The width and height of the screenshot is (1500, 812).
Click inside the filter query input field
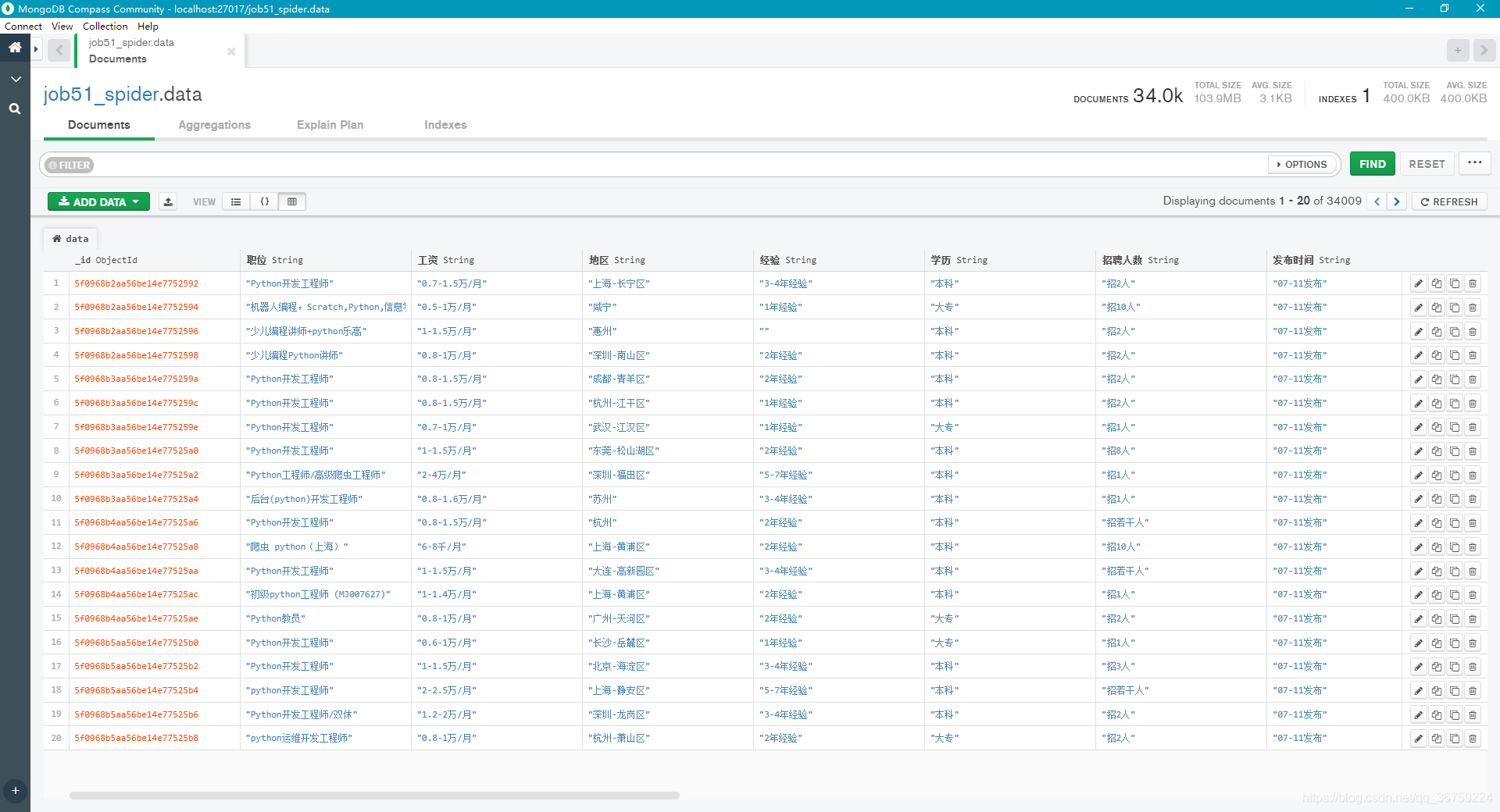(680, 165)
